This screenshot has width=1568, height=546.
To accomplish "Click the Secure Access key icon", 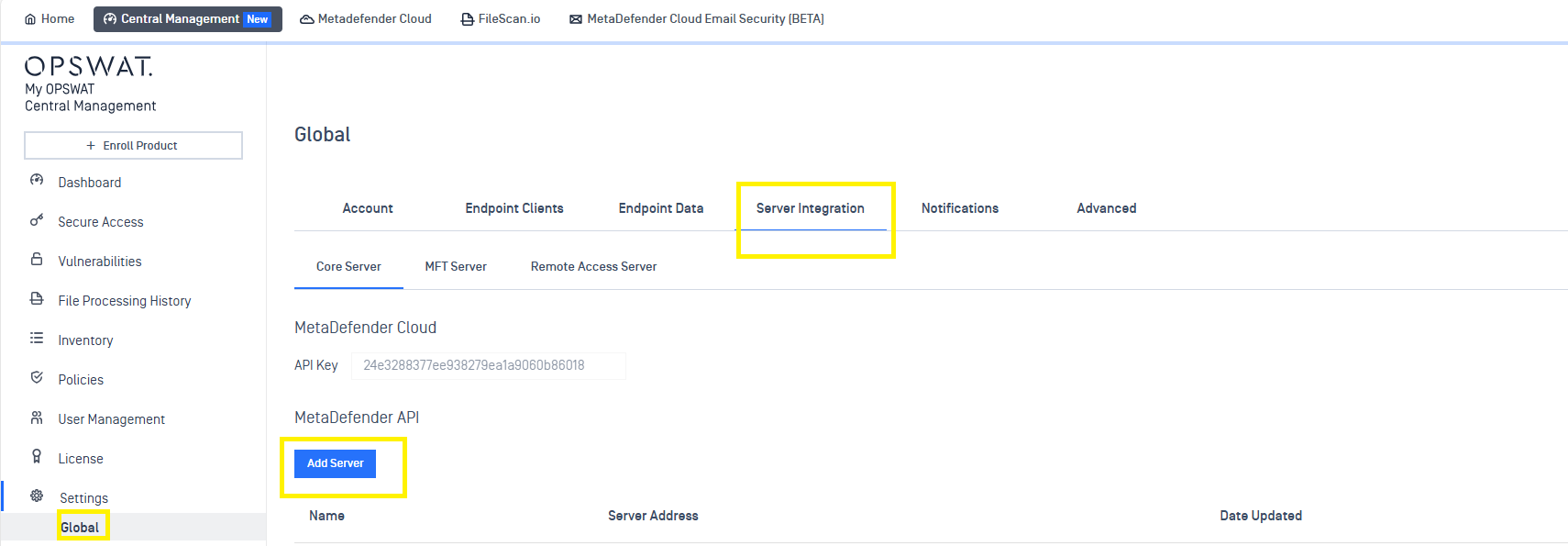I will 37,220.
